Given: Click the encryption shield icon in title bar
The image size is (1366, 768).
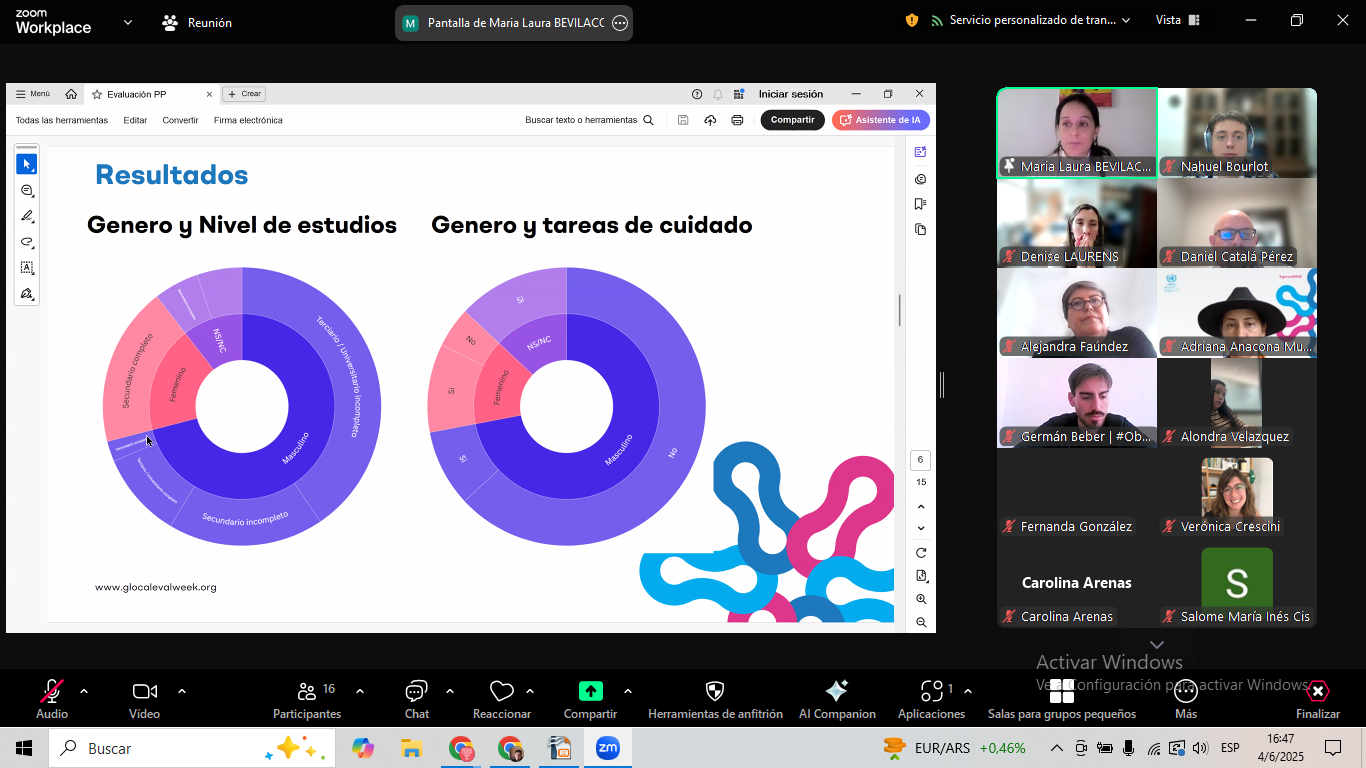Looking at the screenshot, I should (x=912, y=20).
